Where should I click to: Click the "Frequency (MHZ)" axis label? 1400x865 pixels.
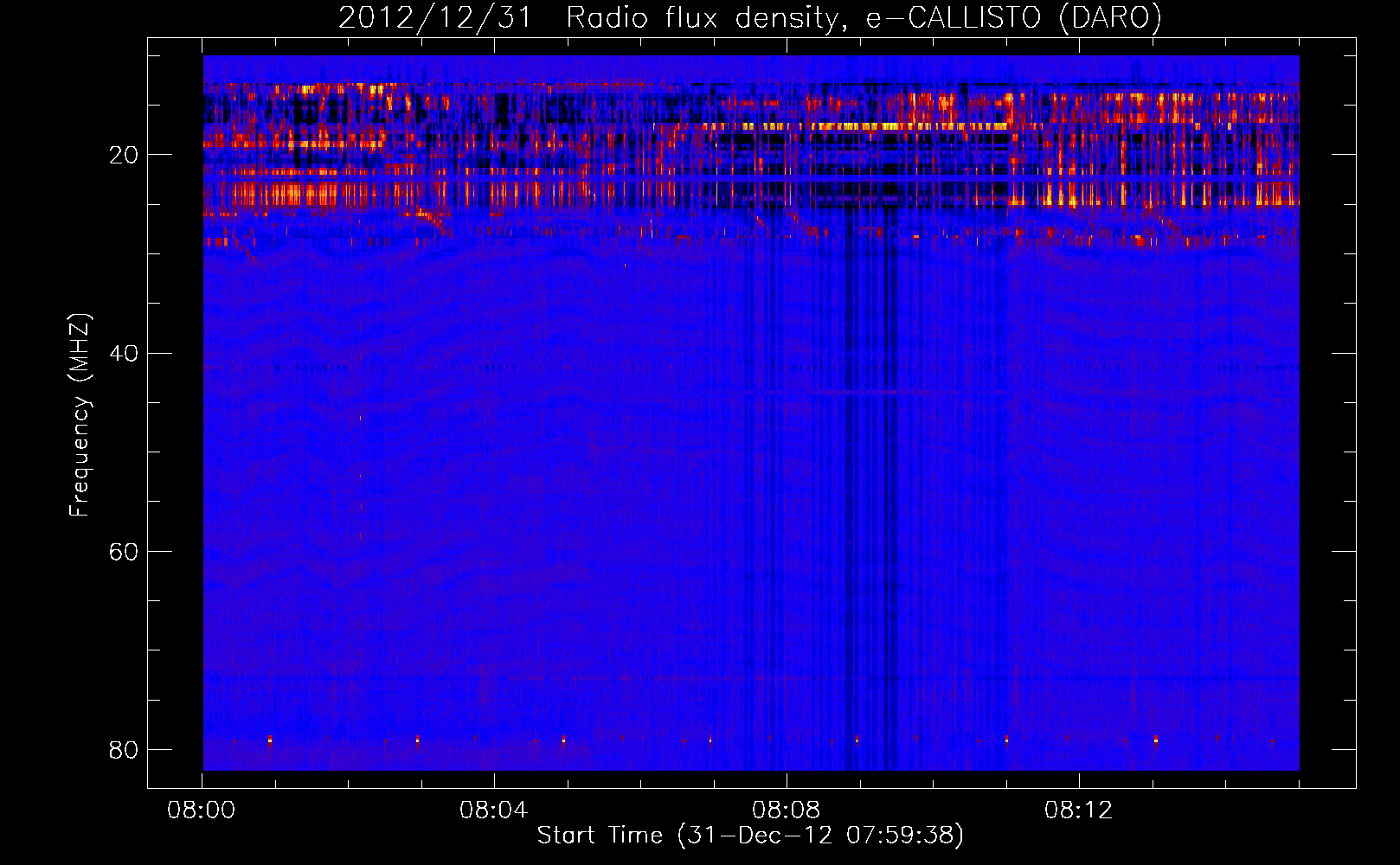pos(80,415)
